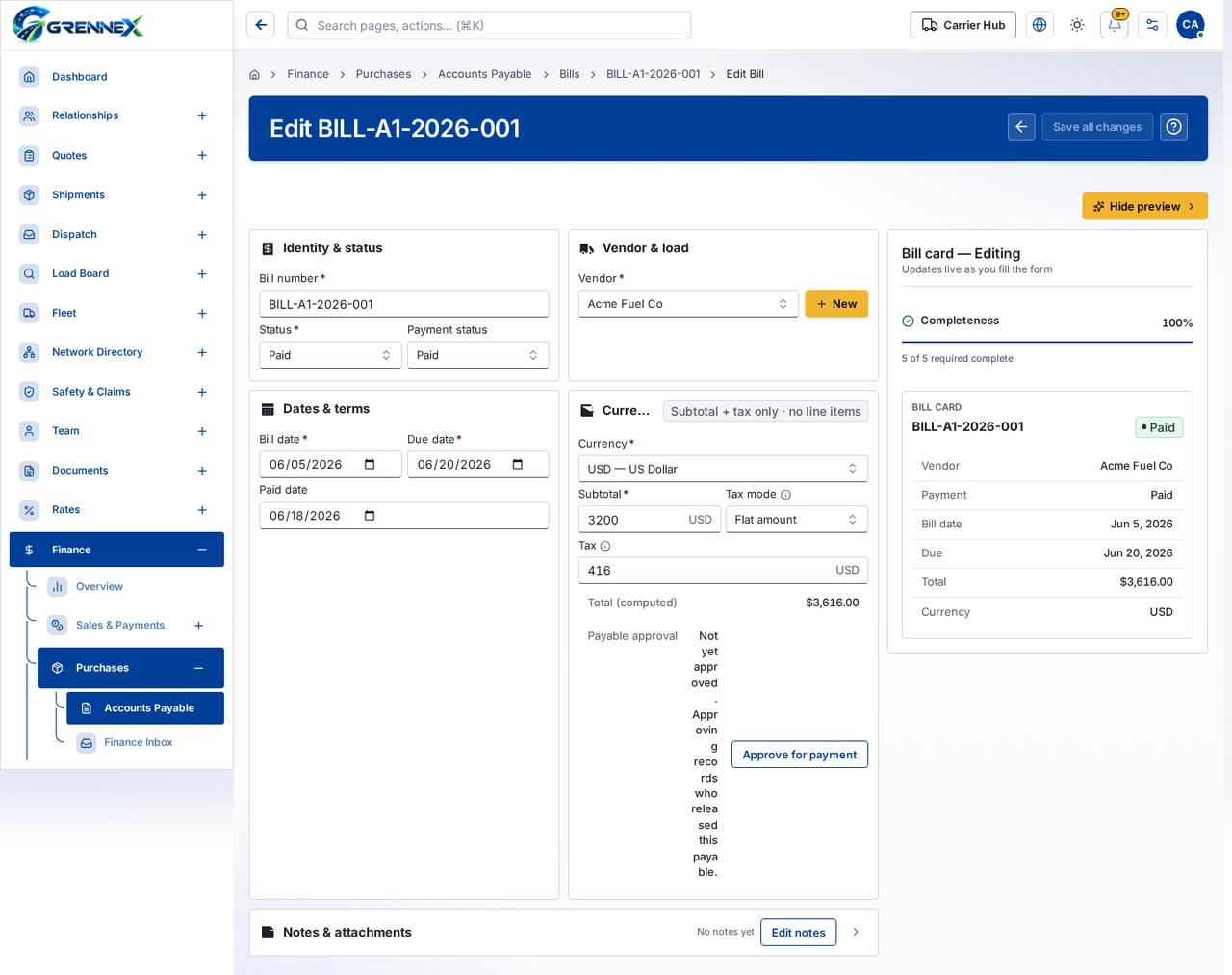Expand Sales & Payments submenu

199,626
